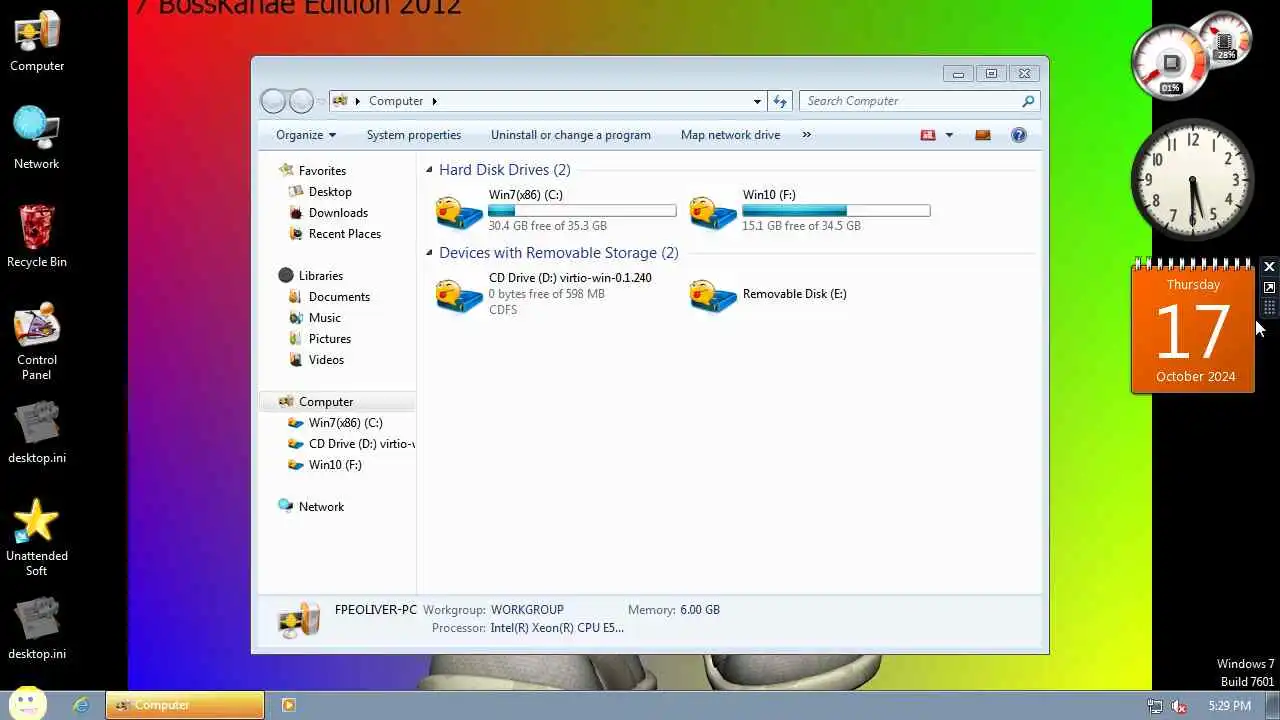Click the muted volume tray icon
The width and height of the screenshot is (1280, 720).
(x=1180, y=706)
